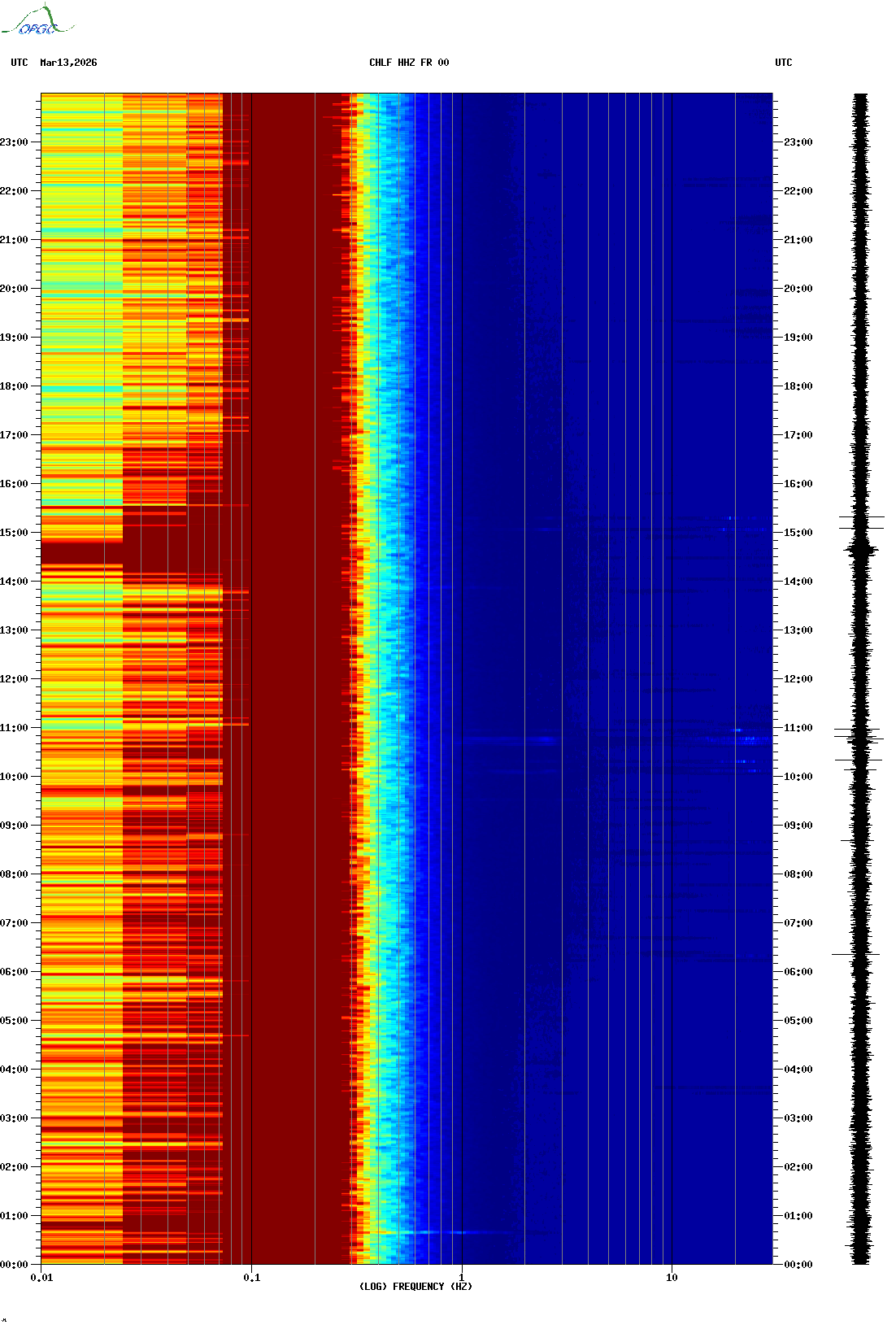Click the 0.01 frequency axis label
This screenshot has width=896, height=1329.
(41, 1278)
